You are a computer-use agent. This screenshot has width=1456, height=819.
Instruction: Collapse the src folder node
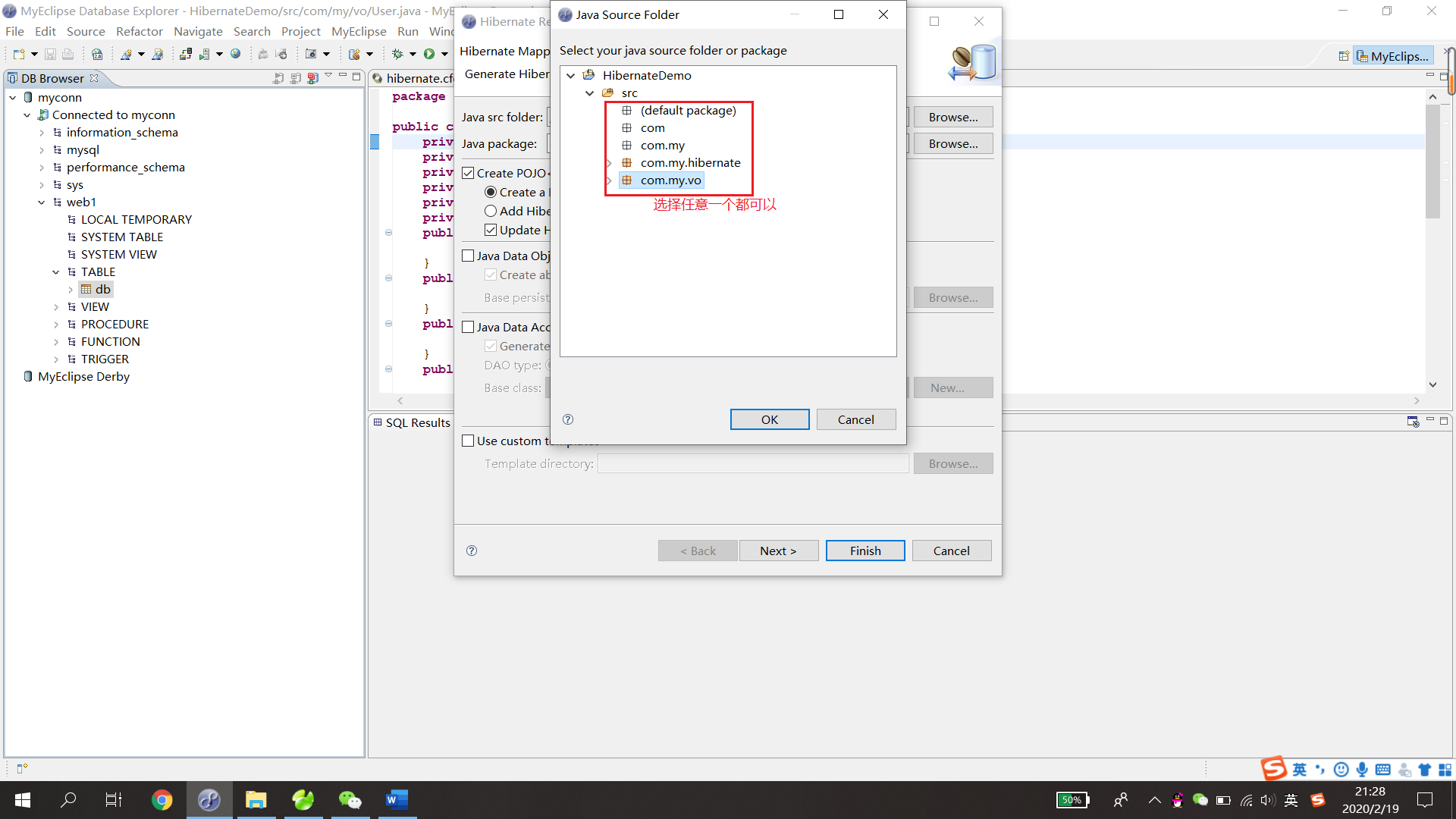[x=589, y=93]
